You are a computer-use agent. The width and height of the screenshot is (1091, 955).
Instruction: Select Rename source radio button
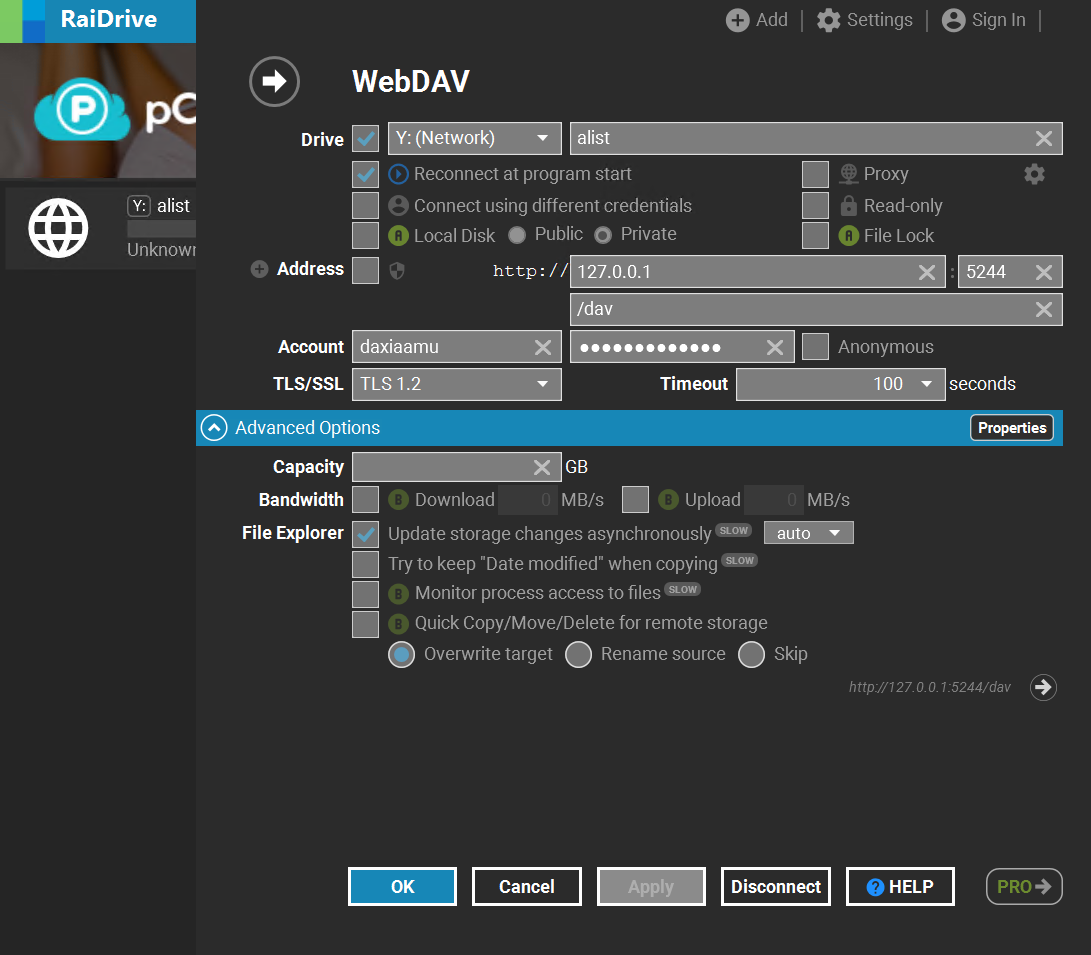click(578, 655)
